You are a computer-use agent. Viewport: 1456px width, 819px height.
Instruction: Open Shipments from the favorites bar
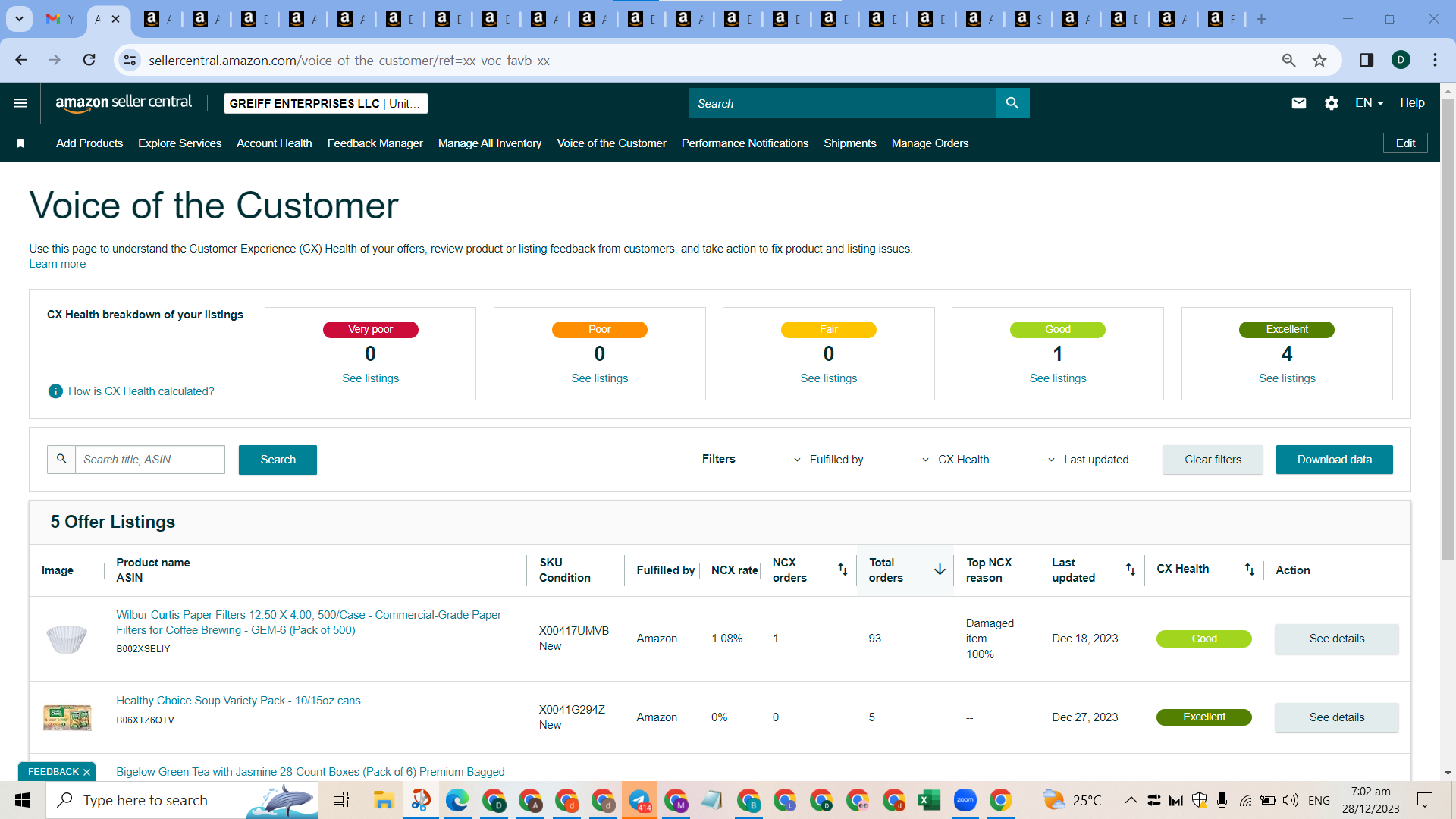pyautogui.click(x=850, y=143)
